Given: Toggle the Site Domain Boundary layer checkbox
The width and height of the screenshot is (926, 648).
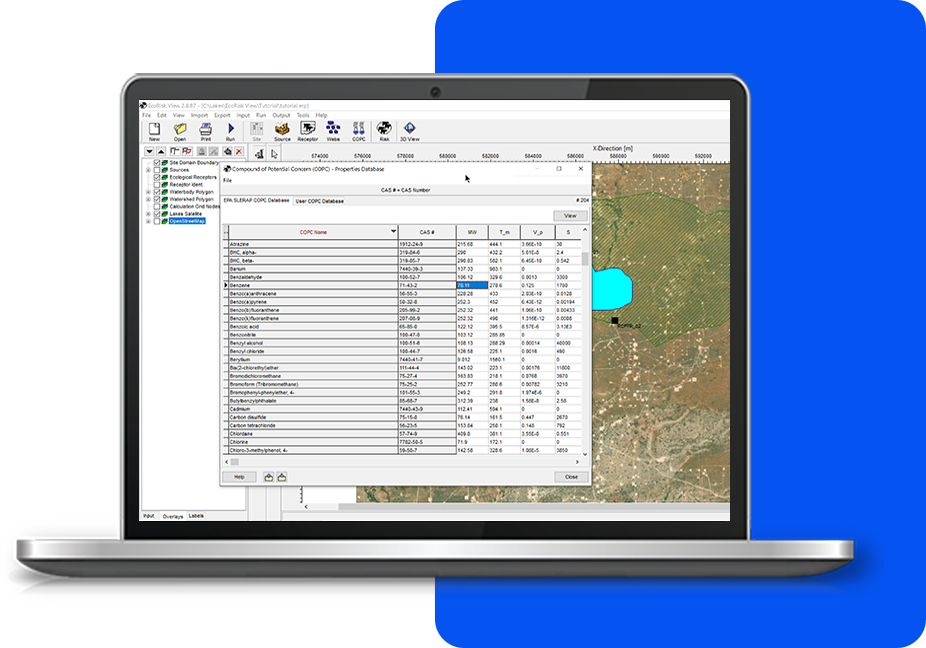Looking at the screenshot, I should pos(157,163).
